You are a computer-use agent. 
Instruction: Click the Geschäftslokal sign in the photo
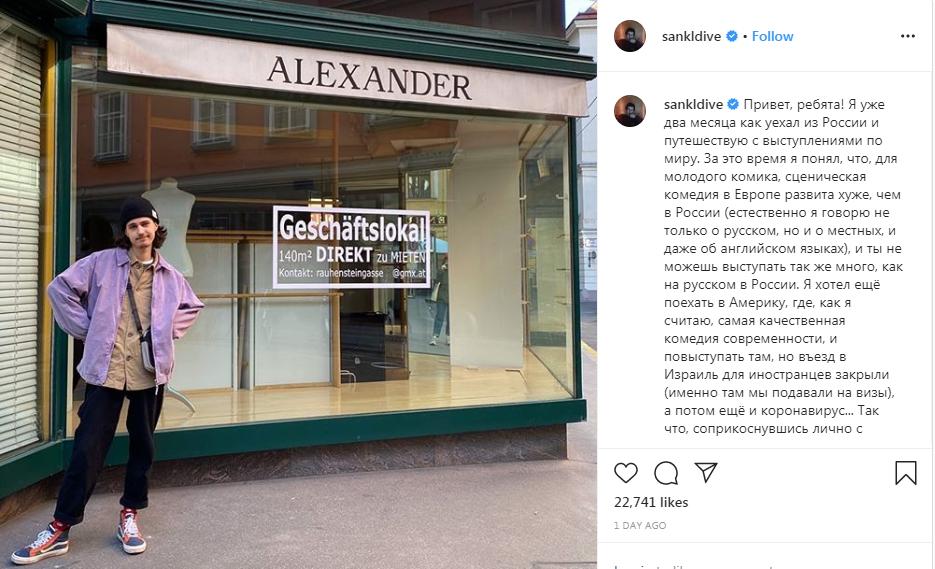coord(351,247)
